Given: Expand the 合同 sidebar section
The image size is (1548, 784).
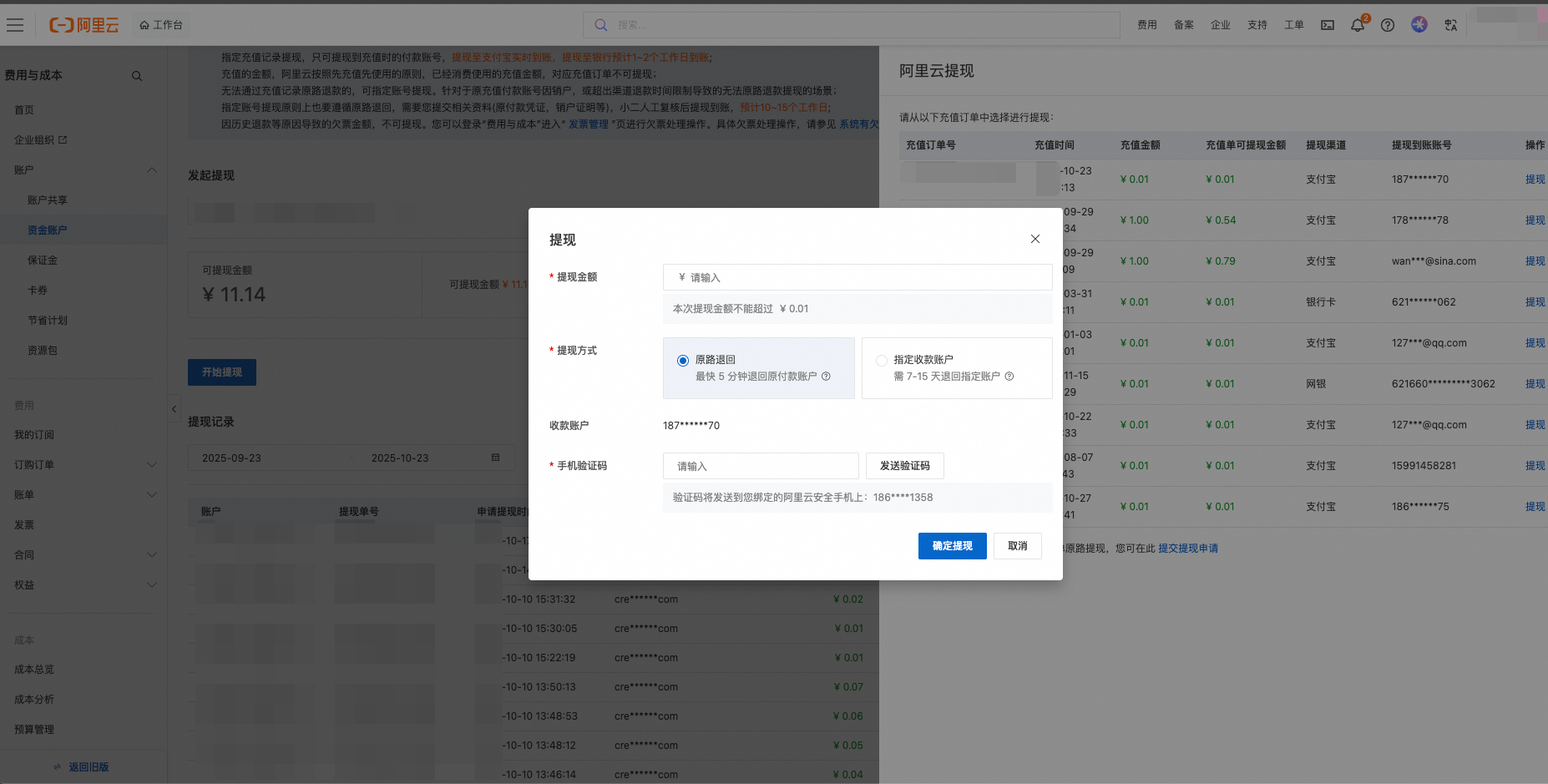Looking at the screenshot, I should [152, 555].
